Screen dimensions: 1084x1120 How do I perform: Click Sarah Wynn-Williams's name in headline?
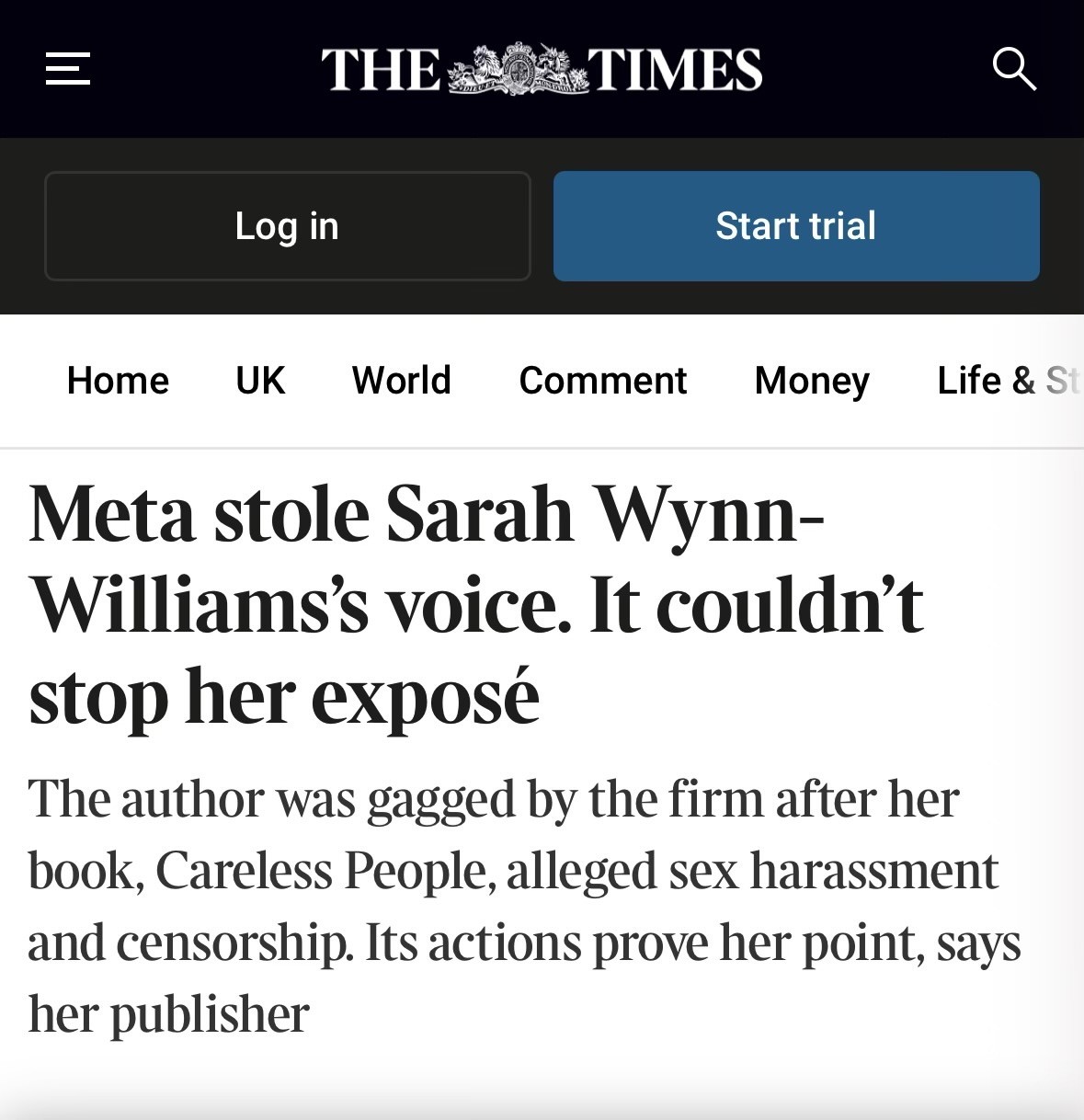[x=478, y=515]
